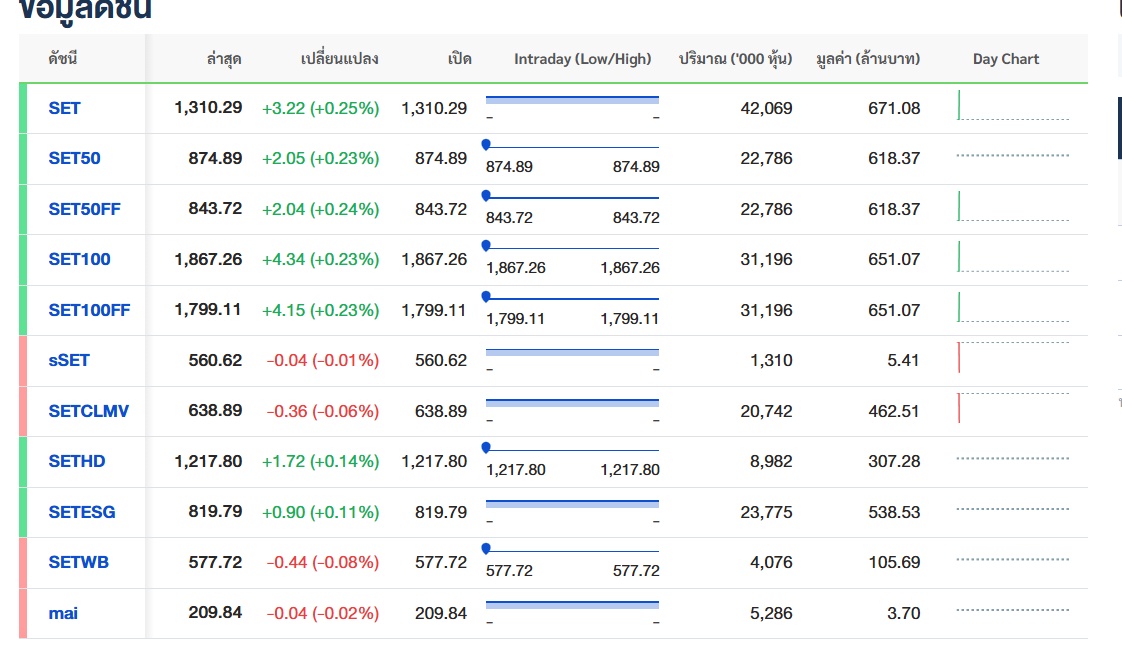Click the SETCLMV index link
Image resolution: width=1122 pixels, height=662 pixels.
[88, 411]
